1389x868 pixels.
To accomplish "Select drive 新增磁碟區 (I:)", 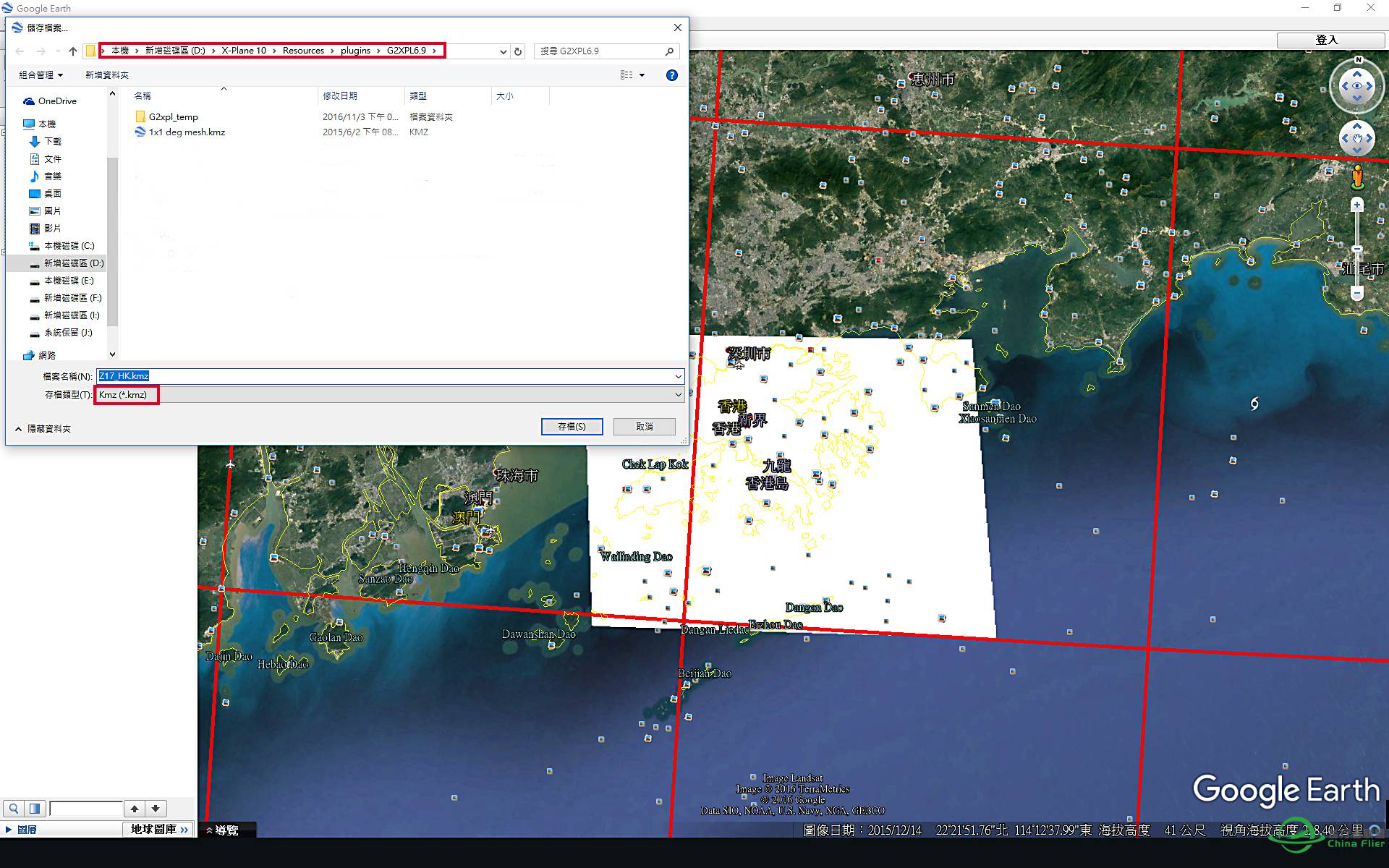I will 65,315.
